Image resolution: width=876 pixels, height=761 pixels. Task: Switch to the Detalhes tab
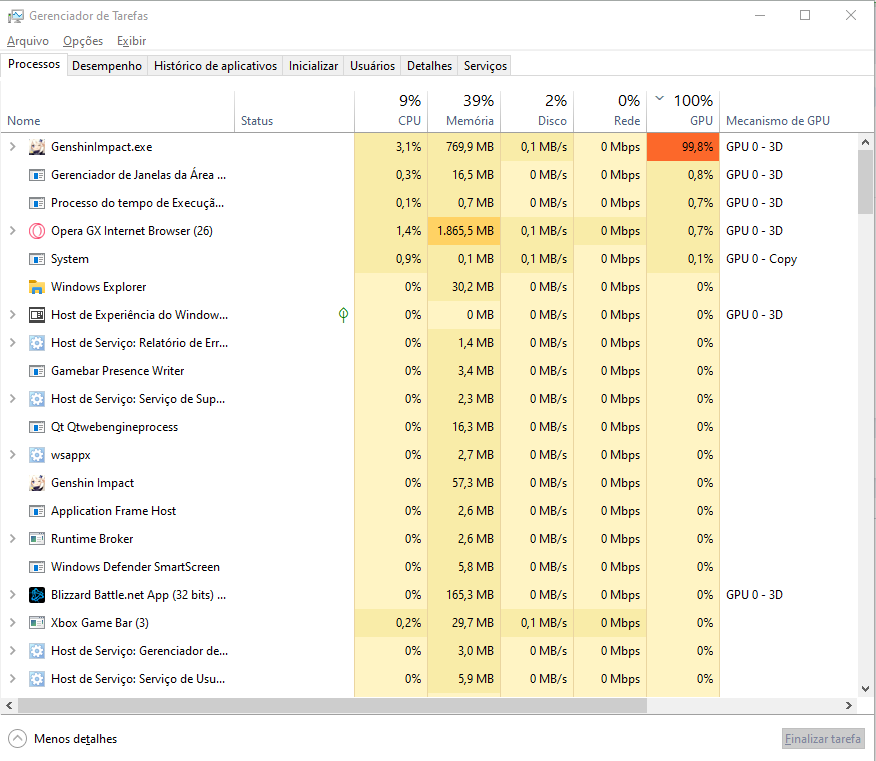tap(430, 66)
